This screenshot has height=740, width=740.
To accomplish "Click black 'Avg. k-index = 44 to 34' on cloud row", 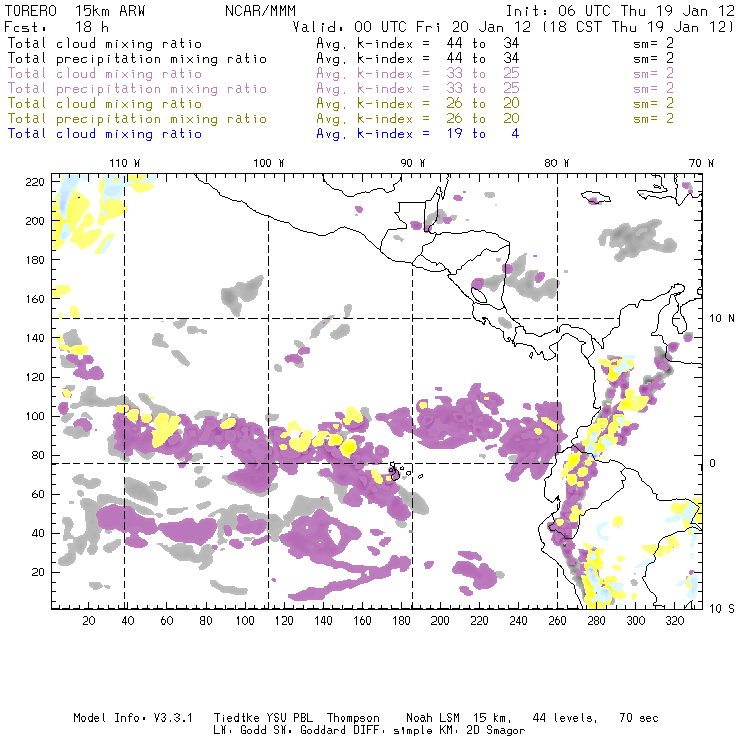I will 418,43.
